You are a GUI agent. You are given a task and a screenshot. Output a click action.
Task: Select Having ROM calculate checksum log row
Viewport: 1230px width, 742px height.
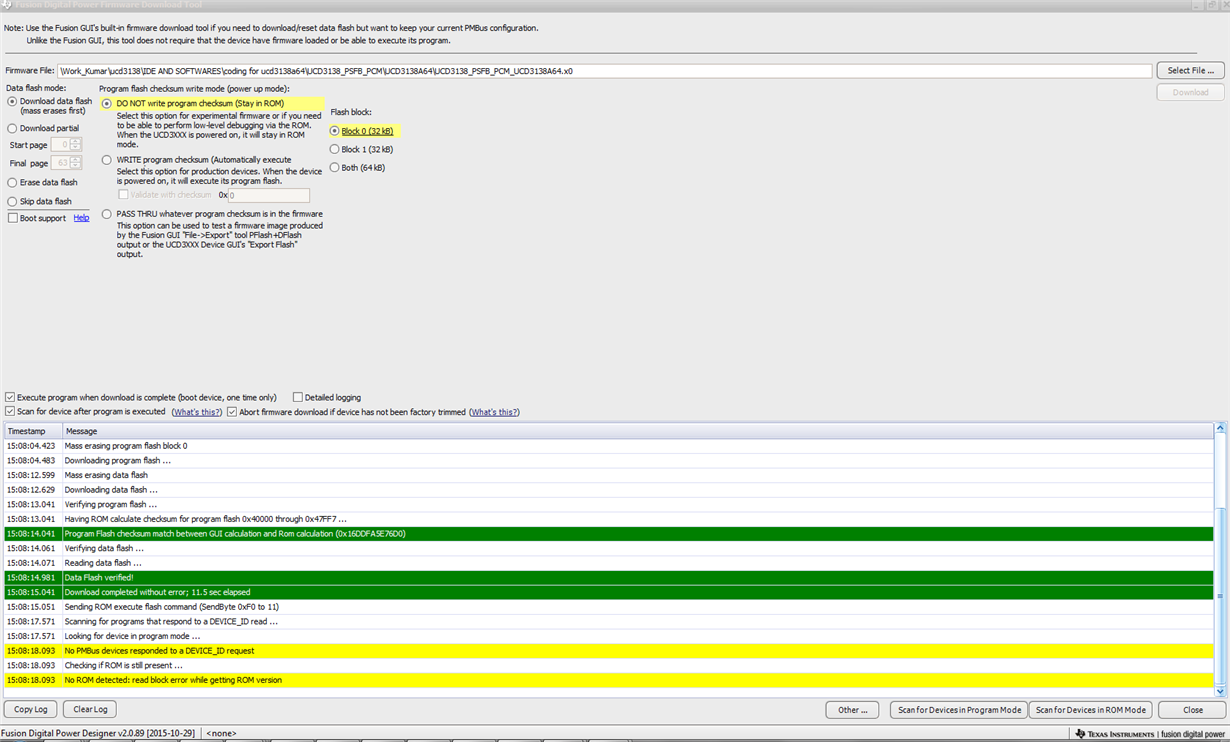[x=609, y=519]
